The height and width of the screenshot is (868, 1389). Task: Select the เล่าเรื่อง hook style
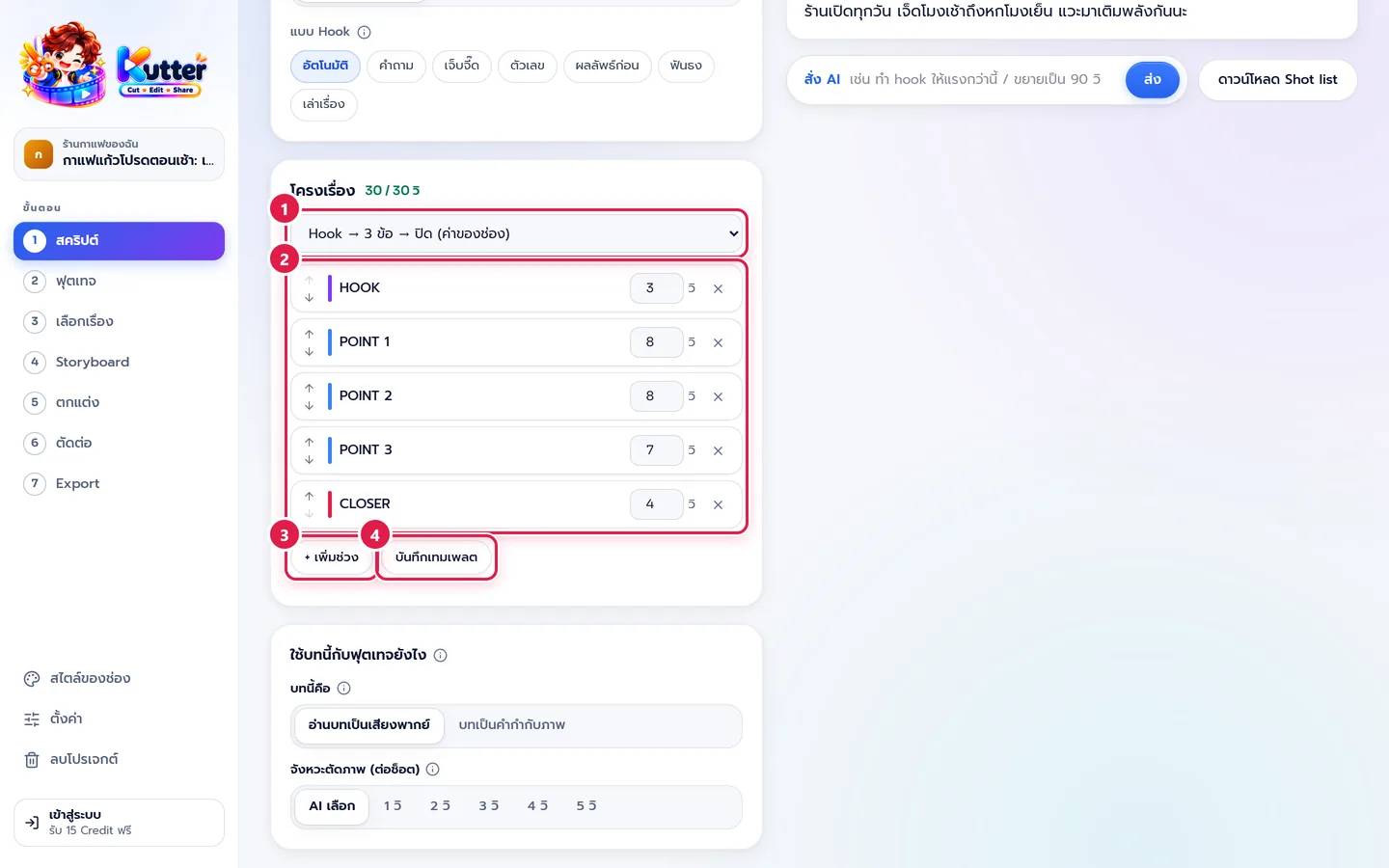pyautogui.click(x=324, y=104)
